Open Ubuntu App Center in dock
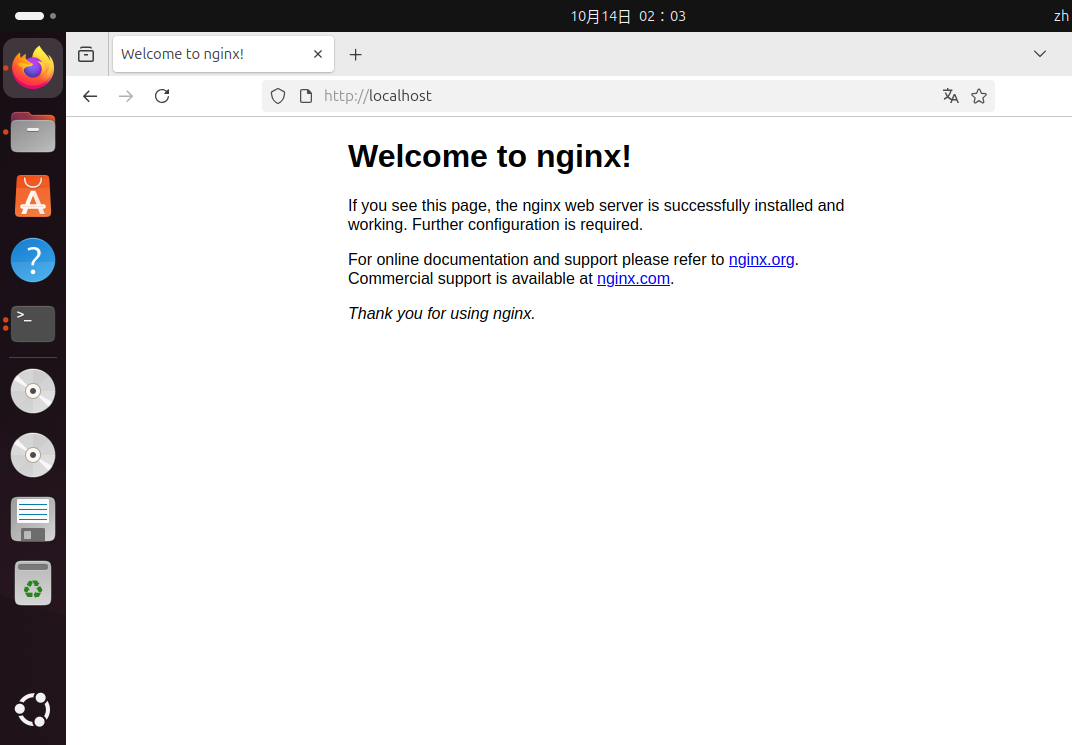 pyautogui.click(x=33, y=196)
